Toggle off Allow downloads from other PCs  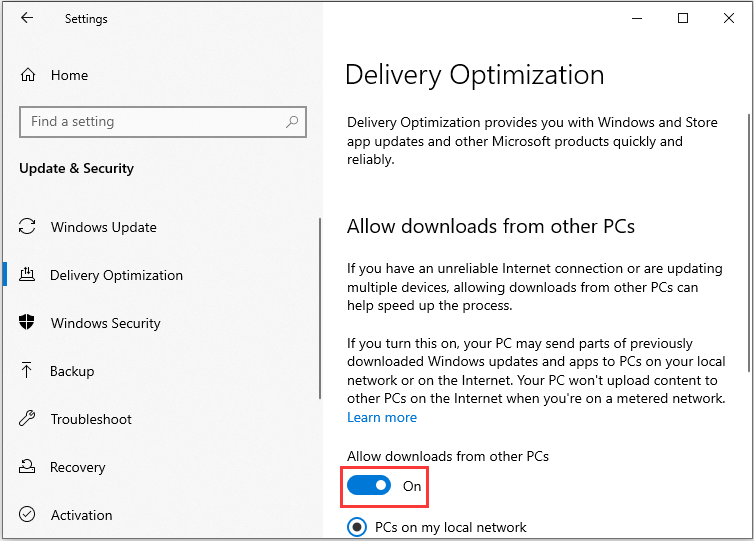point(369,486)
